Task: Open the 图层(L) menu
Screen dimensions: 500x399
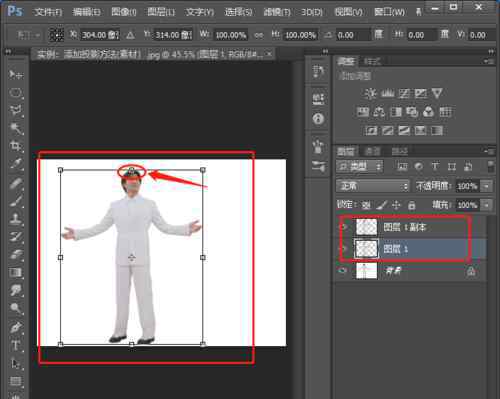Action: click(x=161, y=12)
